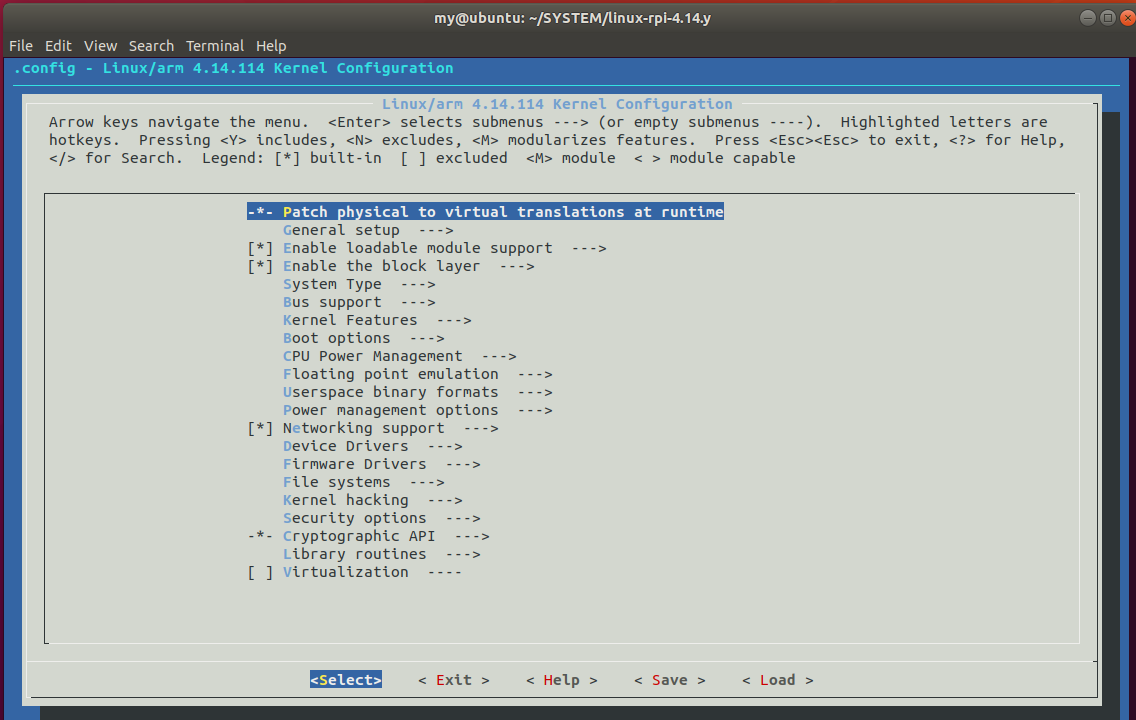Minimize the terminal window
This screenshot has width=1136, height=720.
click(x=1087, y=17)
